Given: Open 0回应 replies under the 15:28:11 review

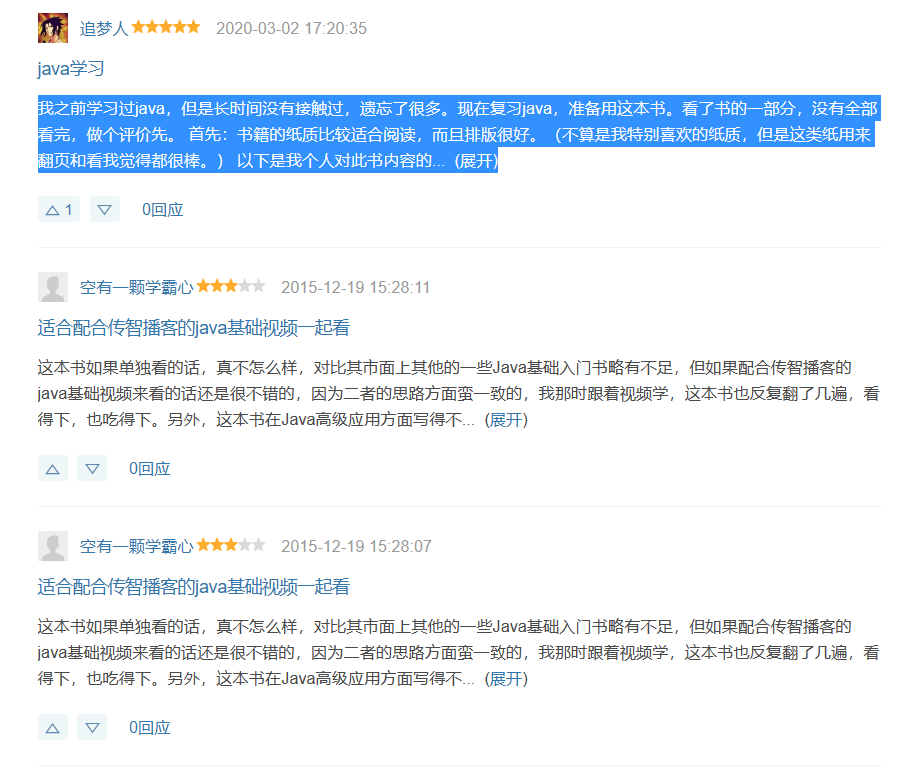Looking at the screenshot, I should coord(149,468).
